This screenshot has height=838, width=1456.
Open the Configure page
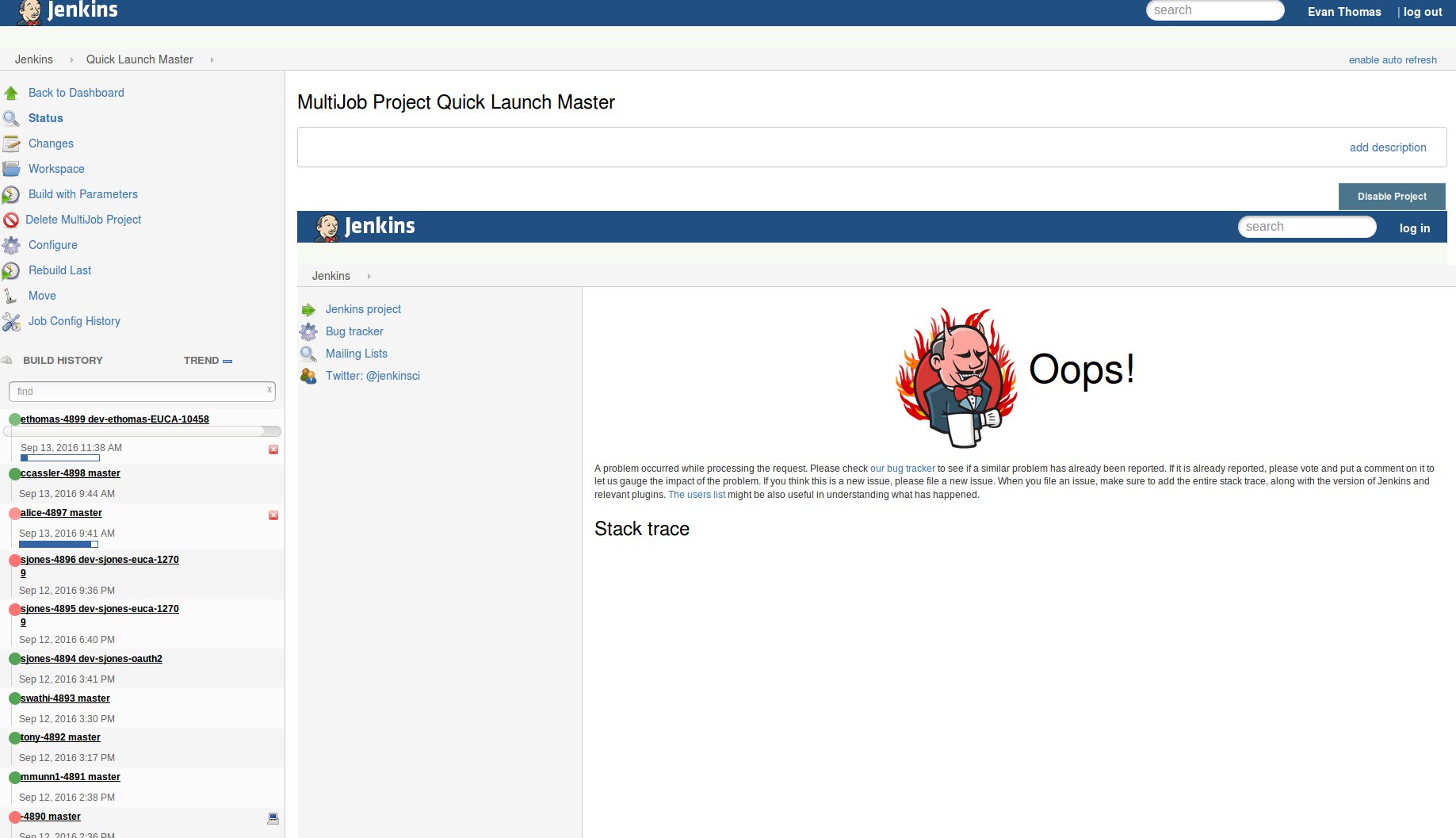53,245
